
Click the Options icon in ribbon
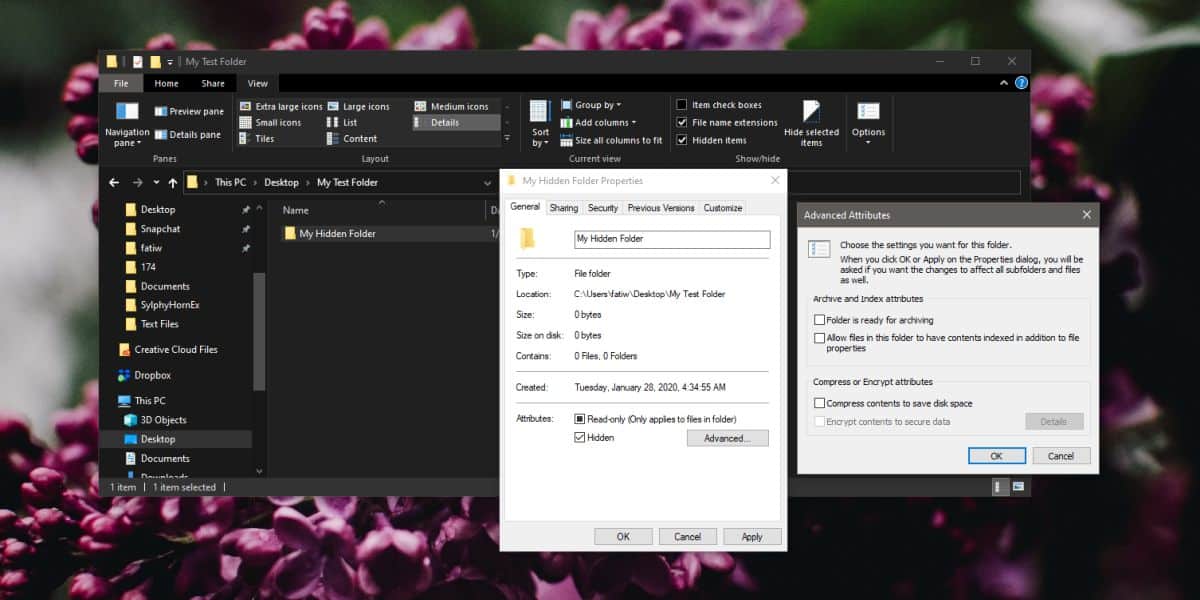(868, 111)
